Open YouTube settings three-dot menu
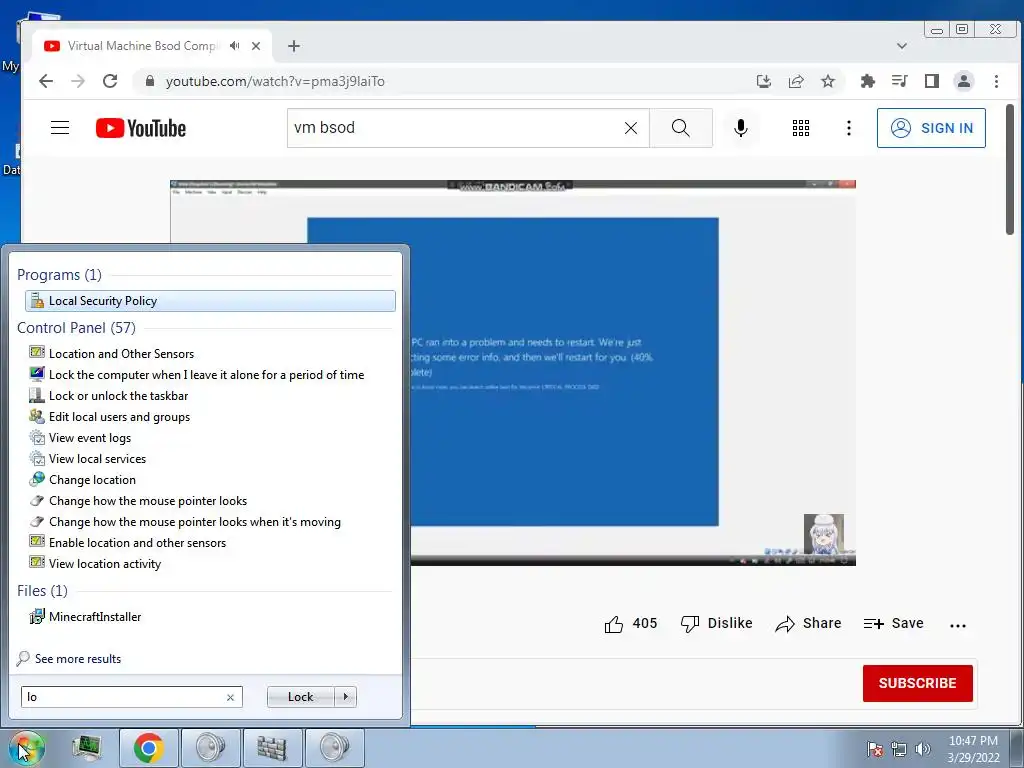 point(849,128)
